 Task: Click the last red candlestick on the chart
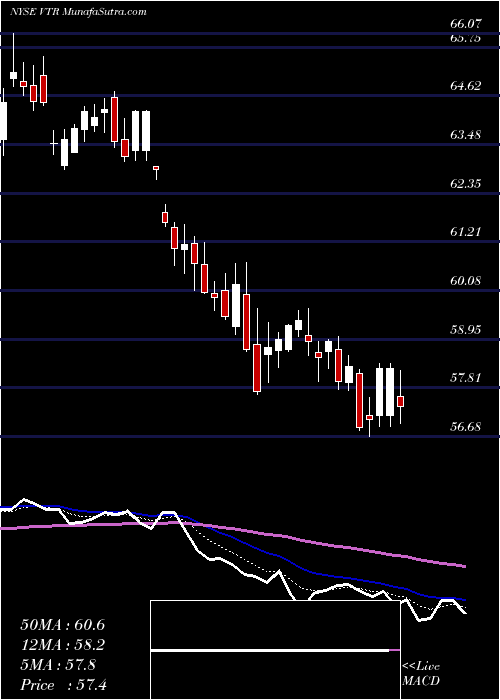pyautogui.click(x=400, y=401)
